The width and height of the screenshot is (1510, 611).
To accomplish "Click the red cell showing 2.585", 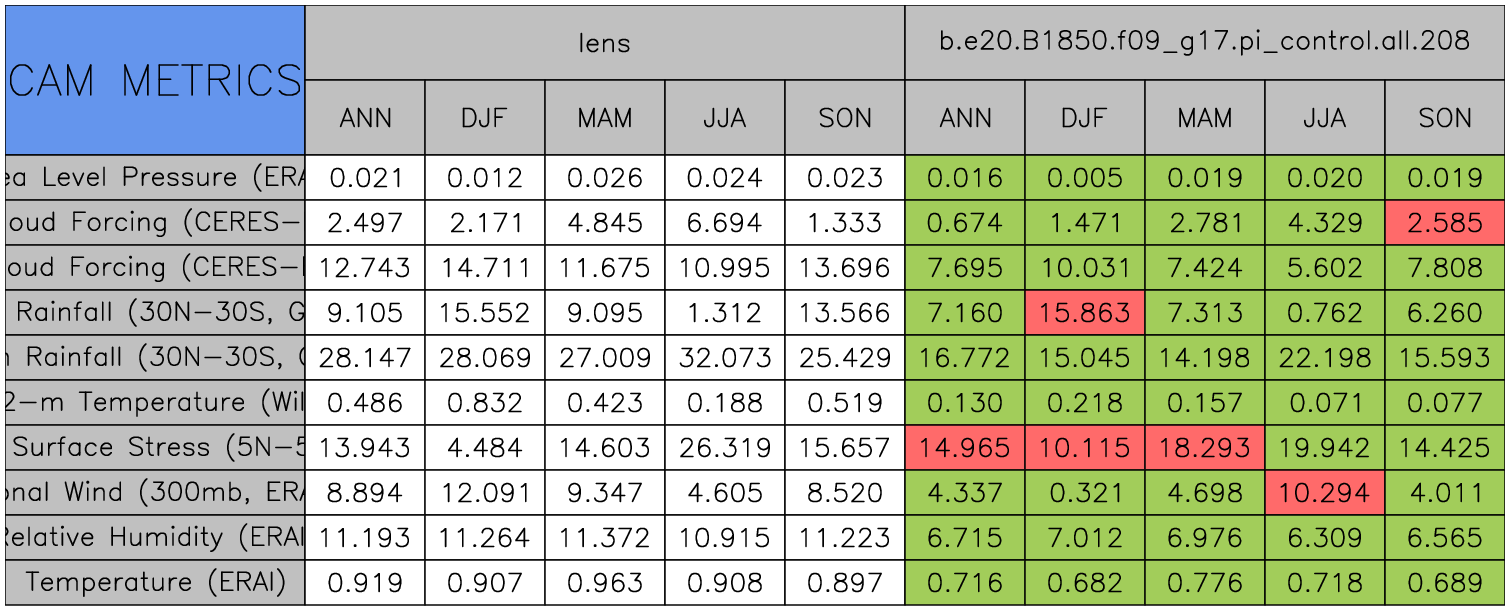I will pyautogui.click(x=1445, y=223).
